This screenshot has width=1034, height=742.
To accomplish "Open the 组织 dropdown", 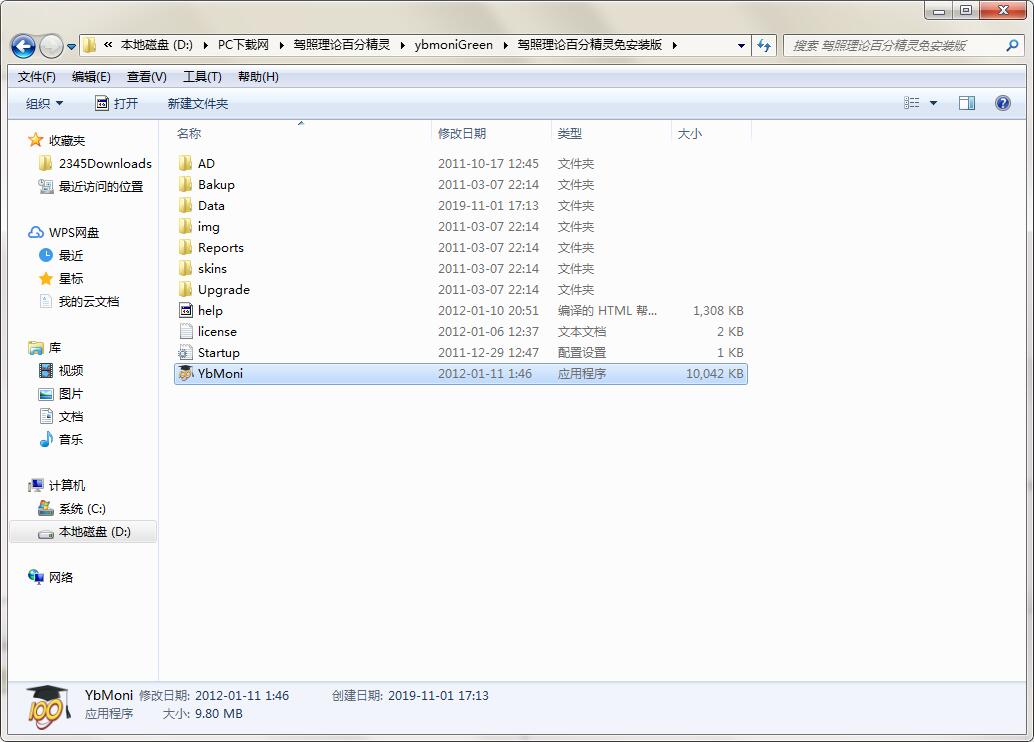I will tap(44, 104).
